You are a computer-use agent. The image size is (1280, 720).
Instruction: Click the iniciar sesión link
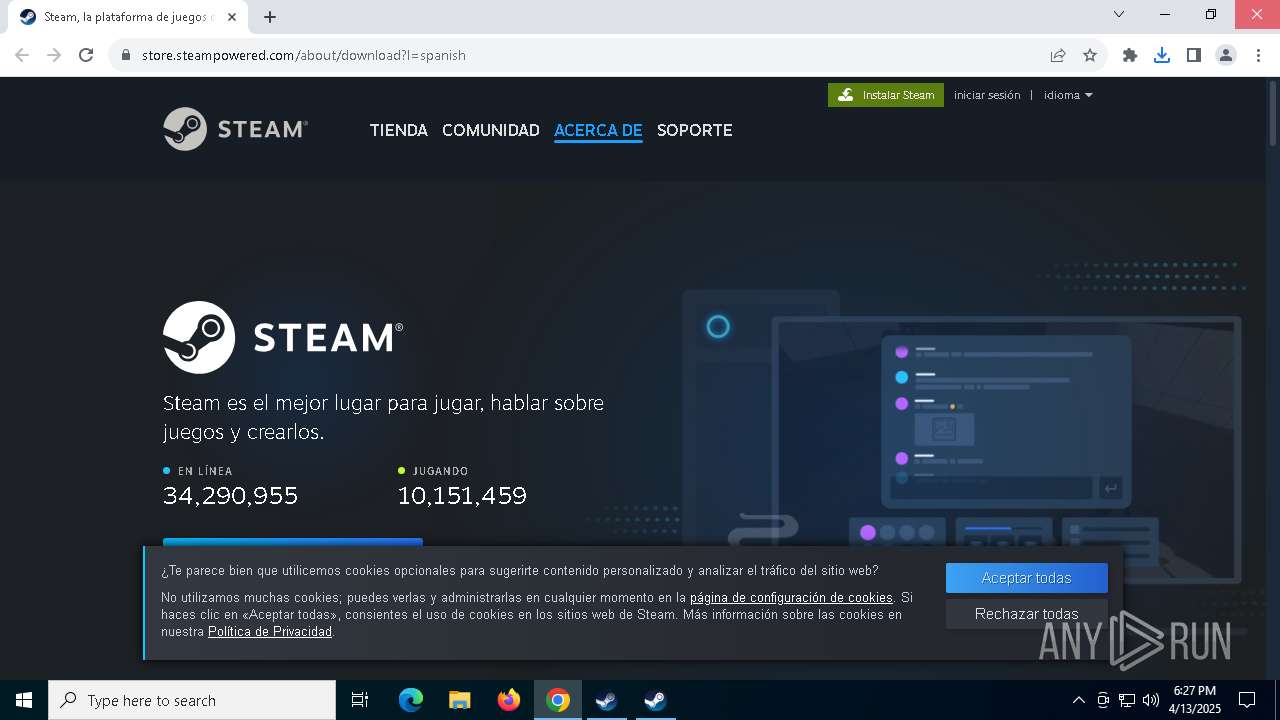coord(987,95)
